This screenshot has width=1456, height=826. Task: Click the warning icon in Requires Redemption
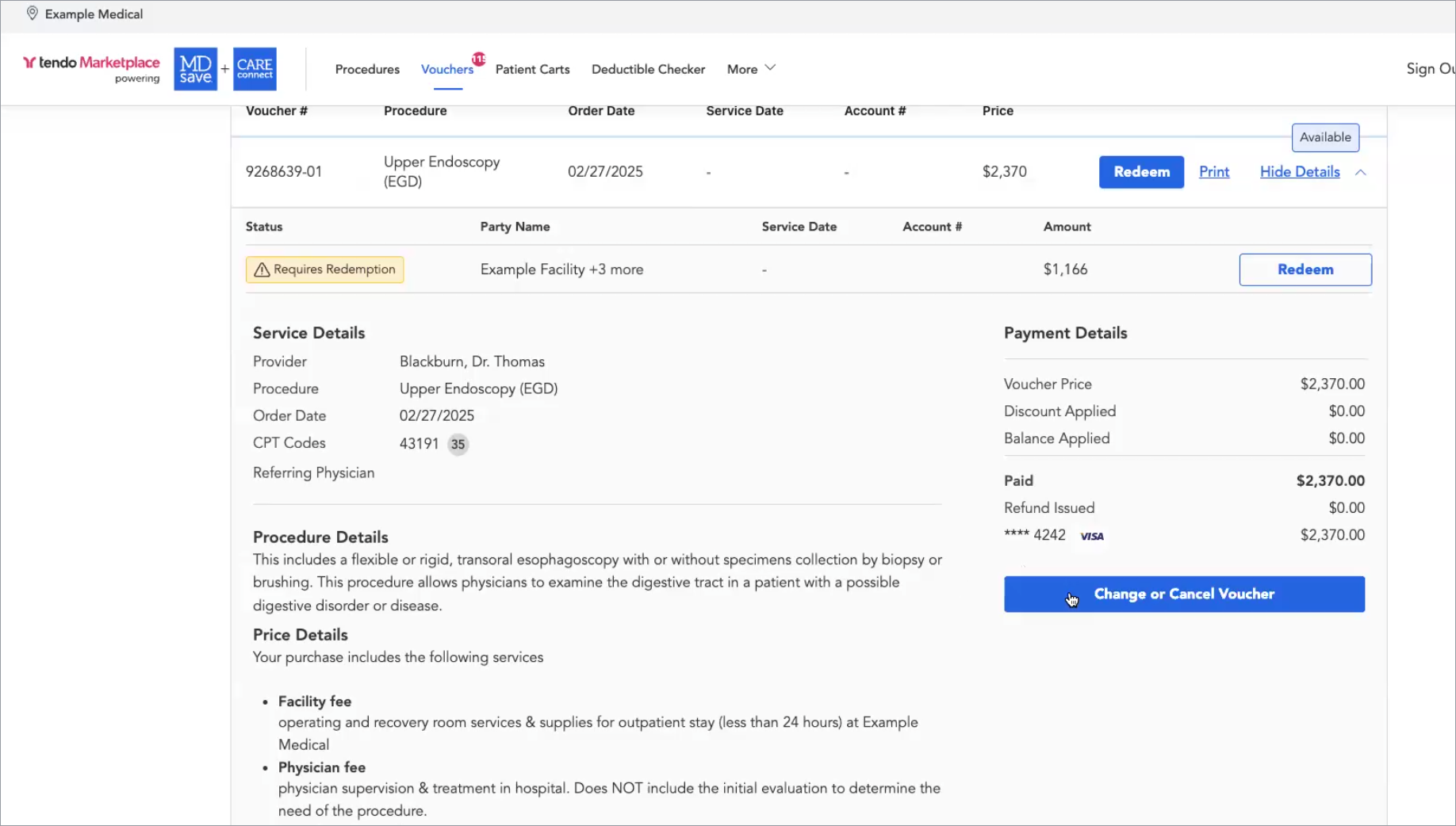coord(262,270)
